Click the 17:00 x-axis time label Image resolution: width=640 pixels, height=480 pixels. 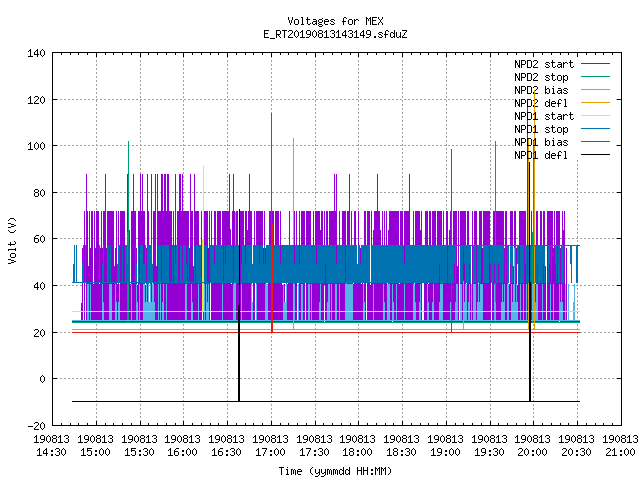270,453
